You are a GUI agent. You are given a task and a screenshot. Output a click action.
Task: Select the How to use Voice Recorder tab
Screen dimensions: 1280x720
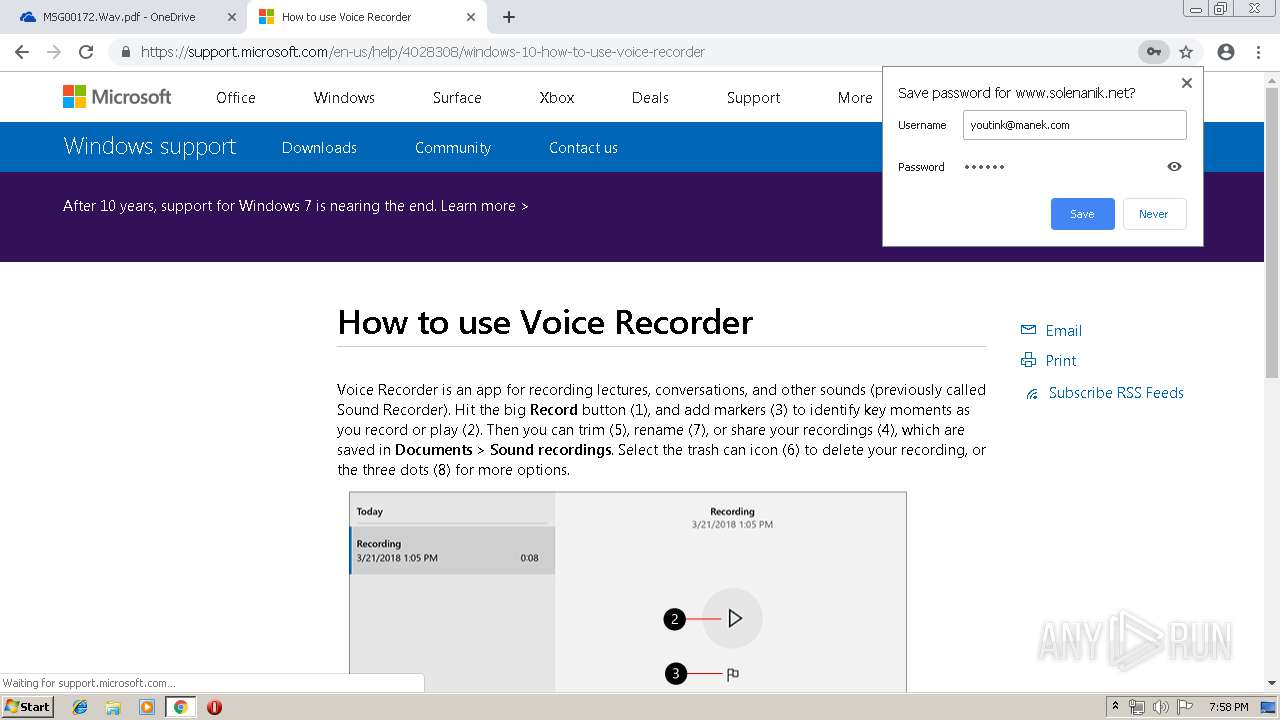[367, 17]
